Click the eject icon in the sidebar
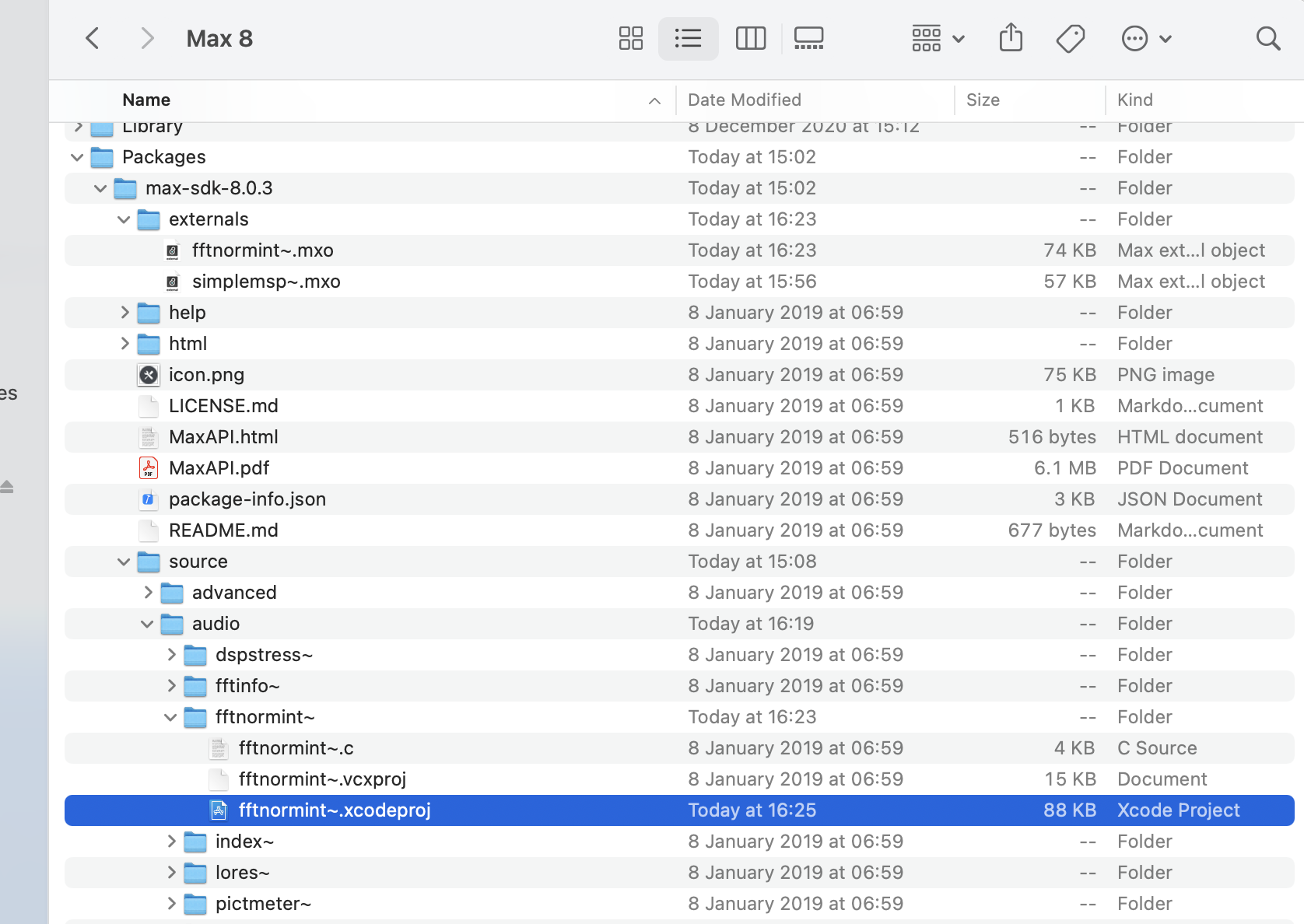 [x=6, y=487]
